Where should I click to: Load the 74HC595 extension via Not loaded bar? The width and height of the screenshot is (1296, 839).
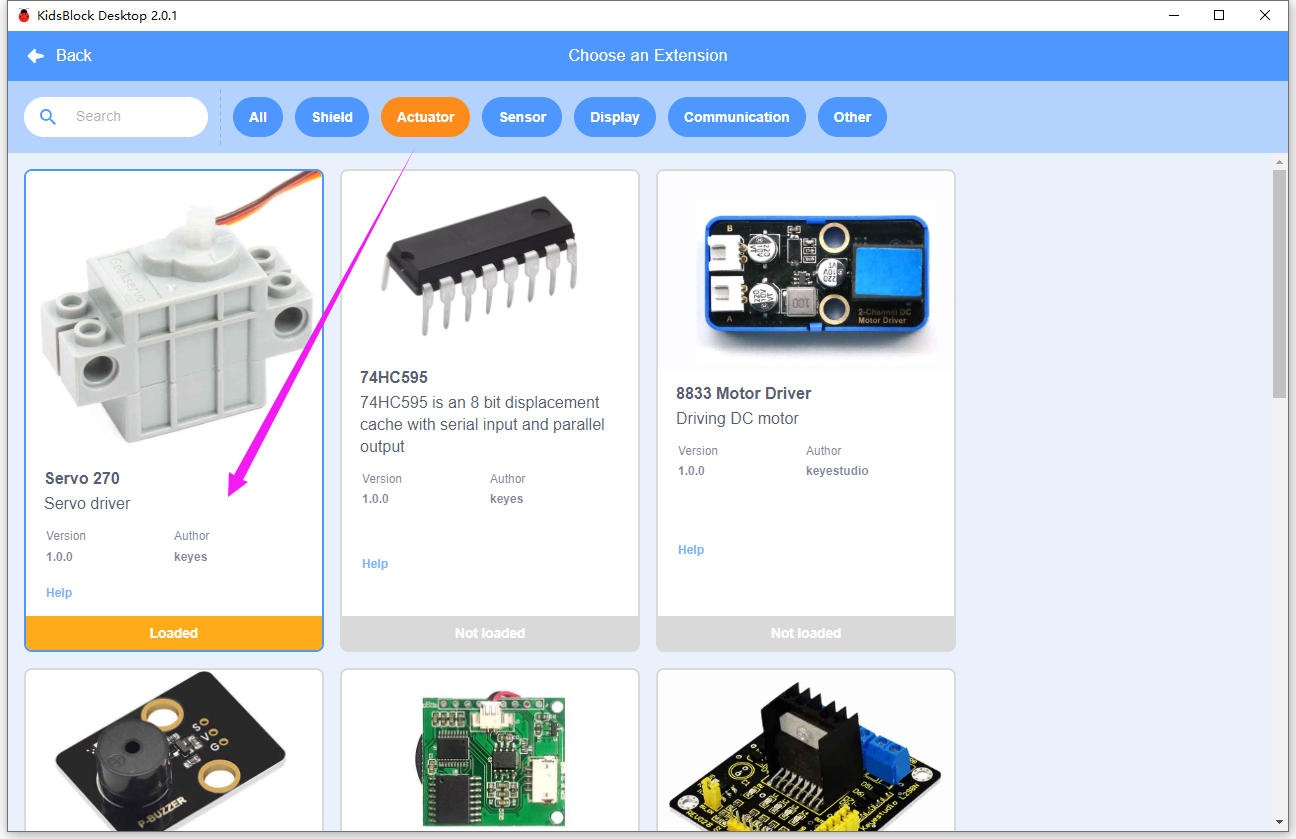point(490,633)
